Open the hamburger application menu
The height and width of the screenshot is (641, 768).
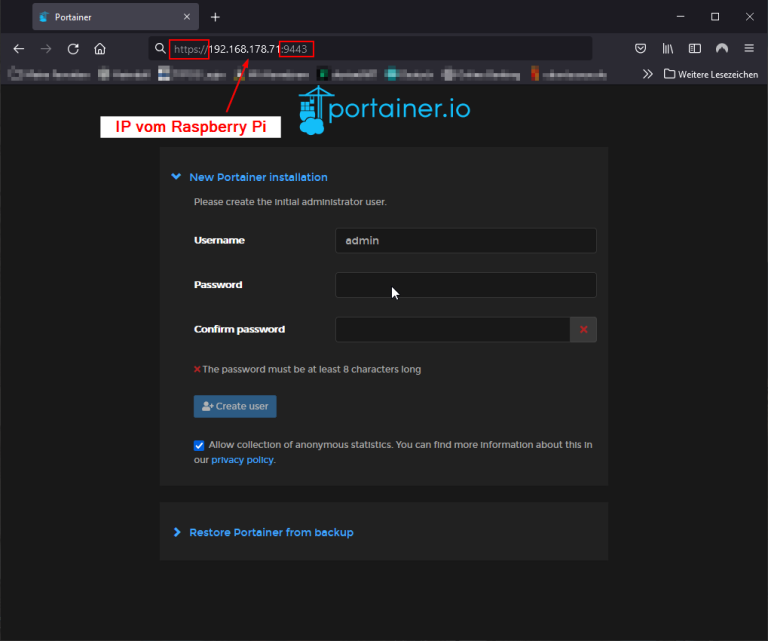pos(749,48)
